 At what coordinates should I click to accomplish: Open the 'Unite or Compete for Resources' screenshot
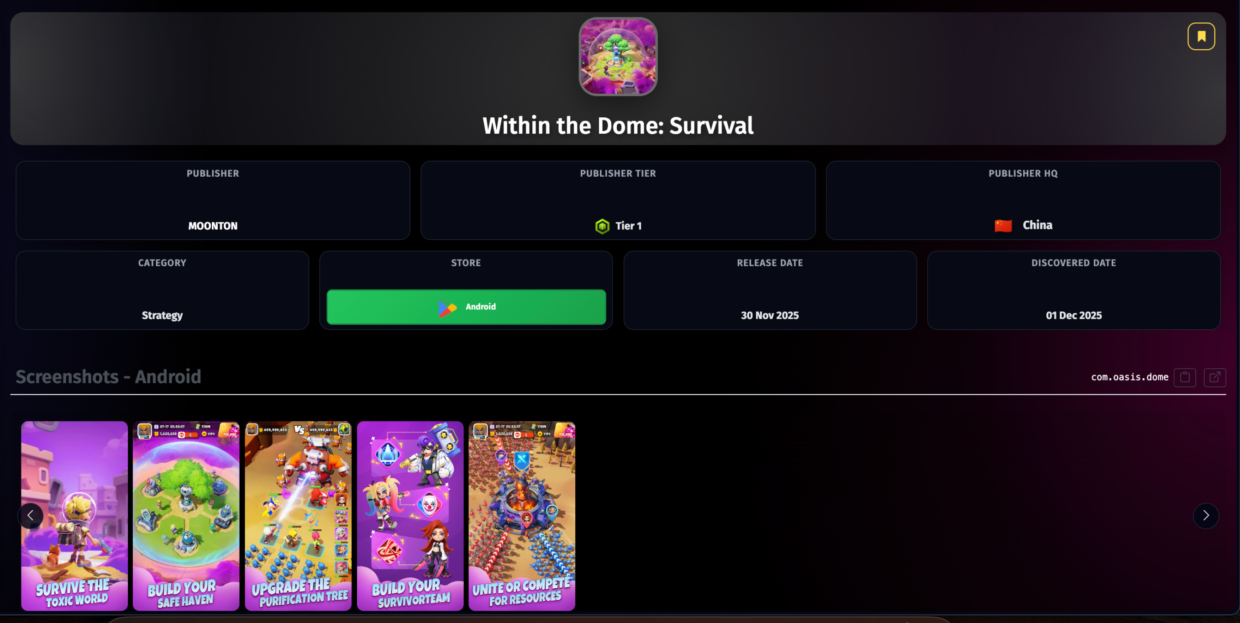click(522, 516)
